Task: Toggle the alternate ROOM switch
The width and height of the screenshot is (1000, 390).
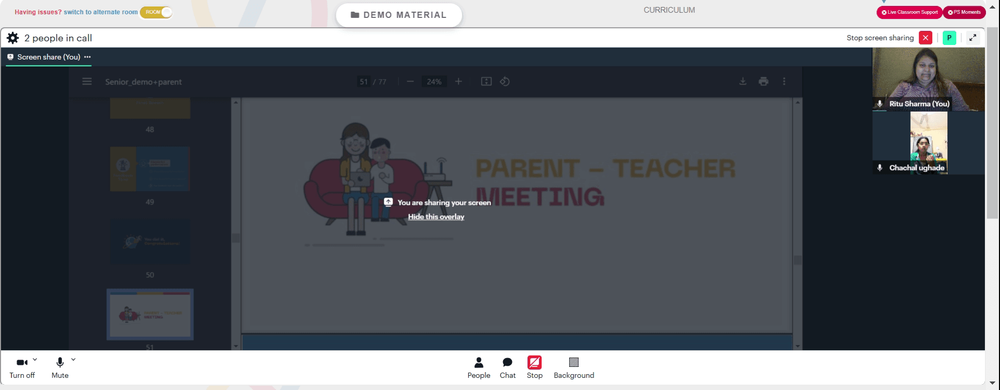Action: [156, 12]
